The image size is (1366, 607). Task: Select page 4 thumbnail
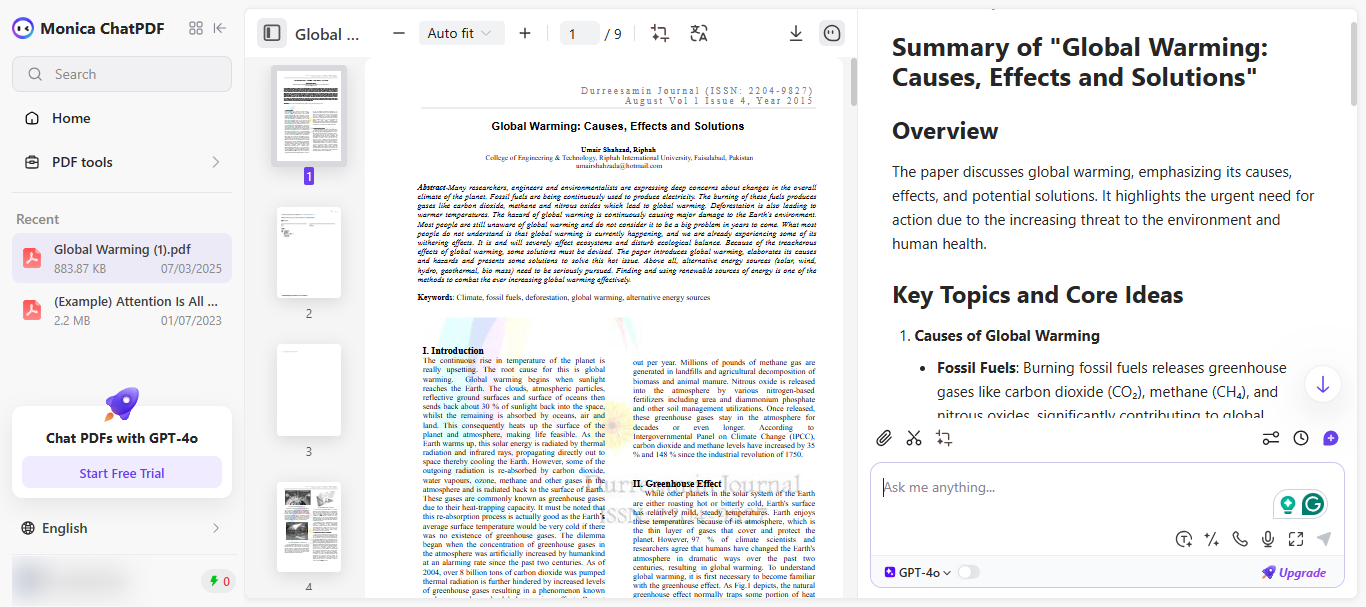point(309,528)
